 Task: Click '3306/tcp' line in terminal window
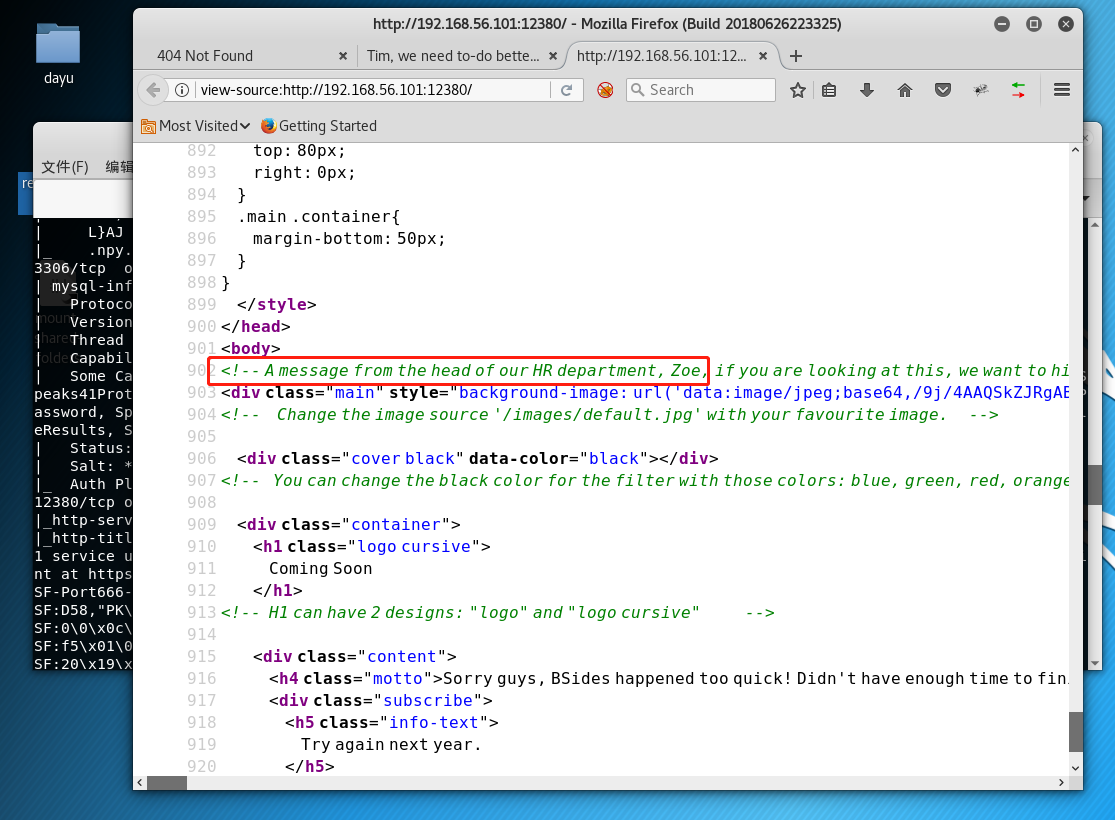point(83,269)
